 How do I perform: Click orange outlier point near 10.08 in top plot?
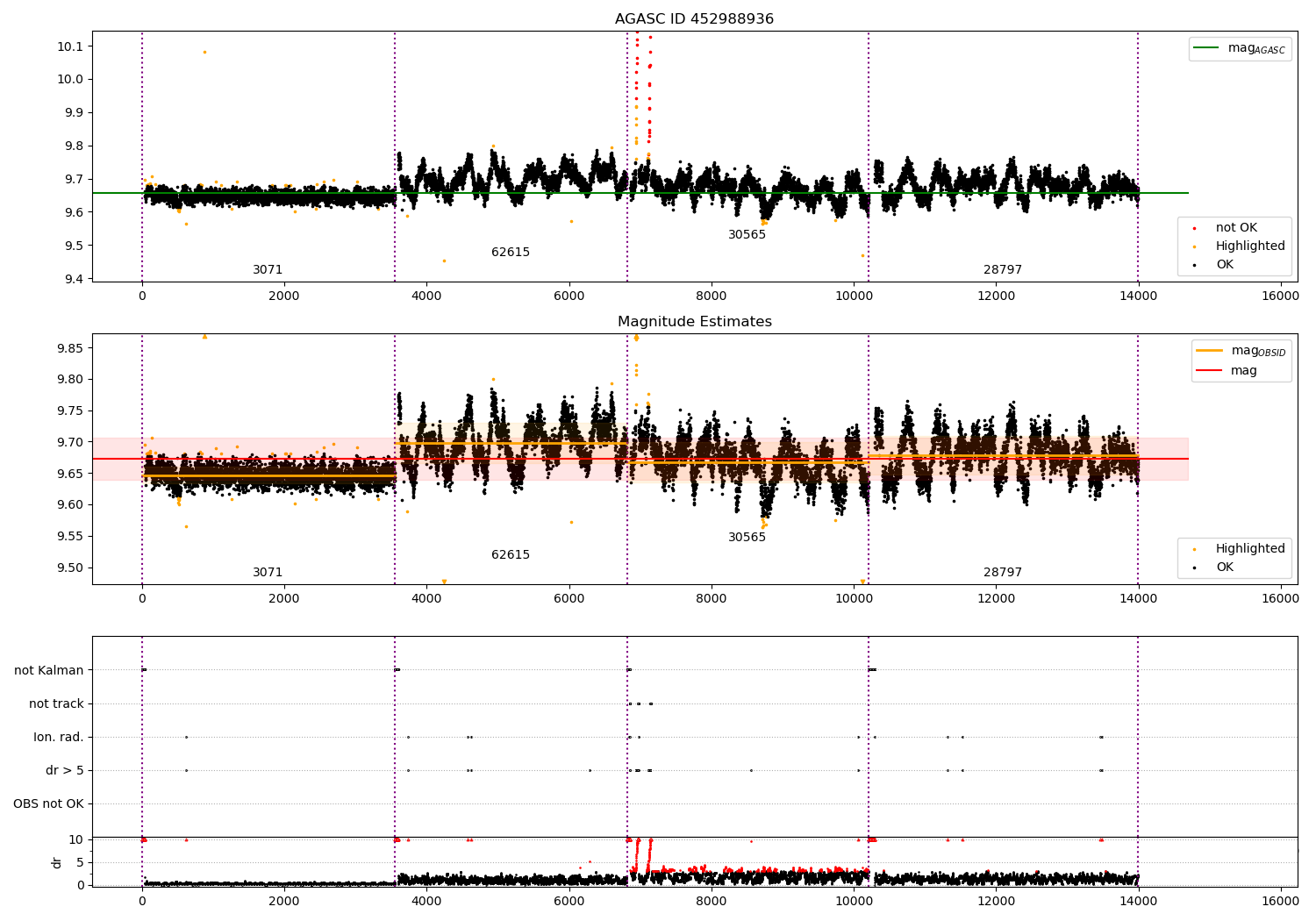coord(205,52)
